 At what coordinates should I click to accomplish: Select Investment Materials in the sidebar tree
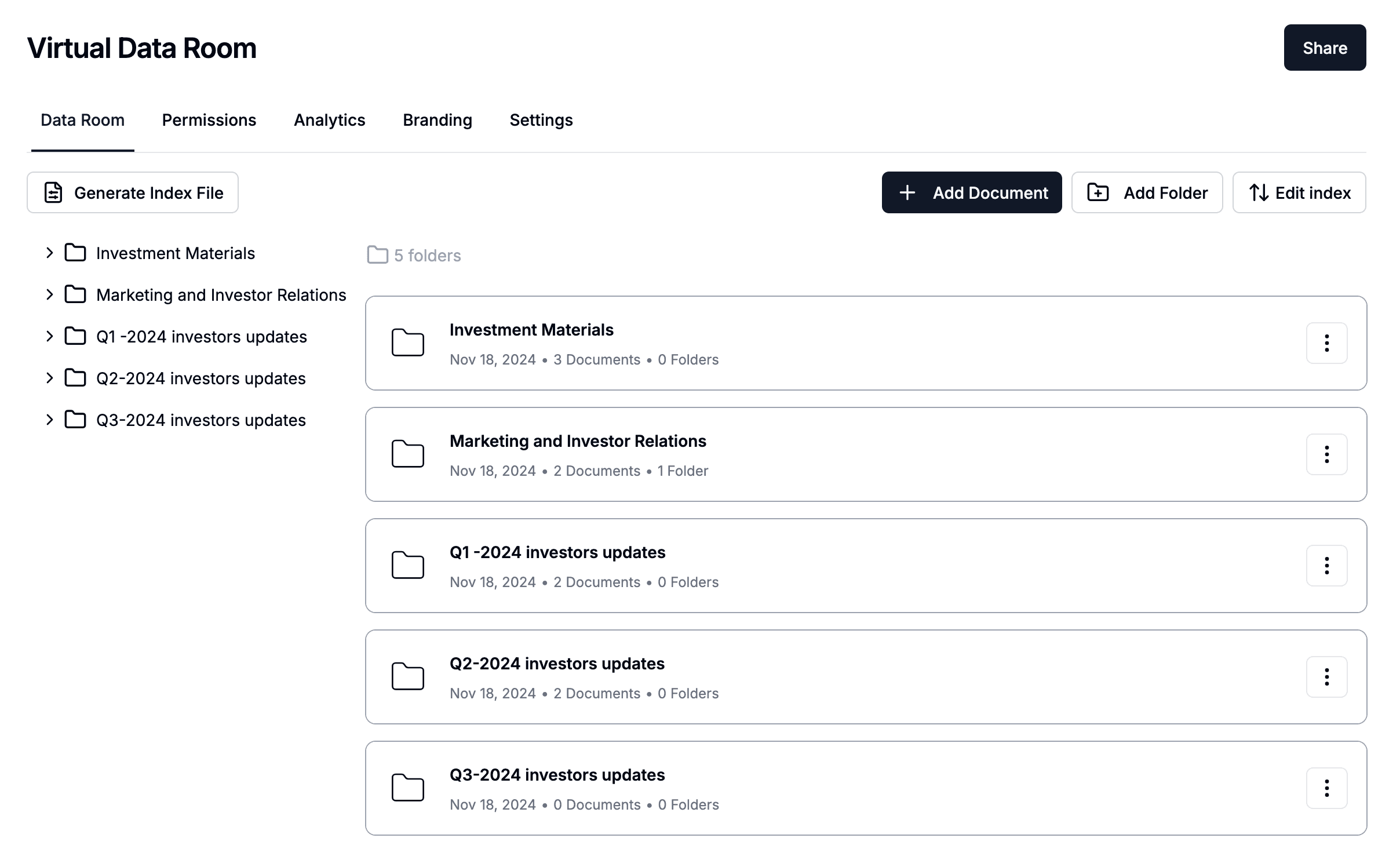click(x=176, y=253)
